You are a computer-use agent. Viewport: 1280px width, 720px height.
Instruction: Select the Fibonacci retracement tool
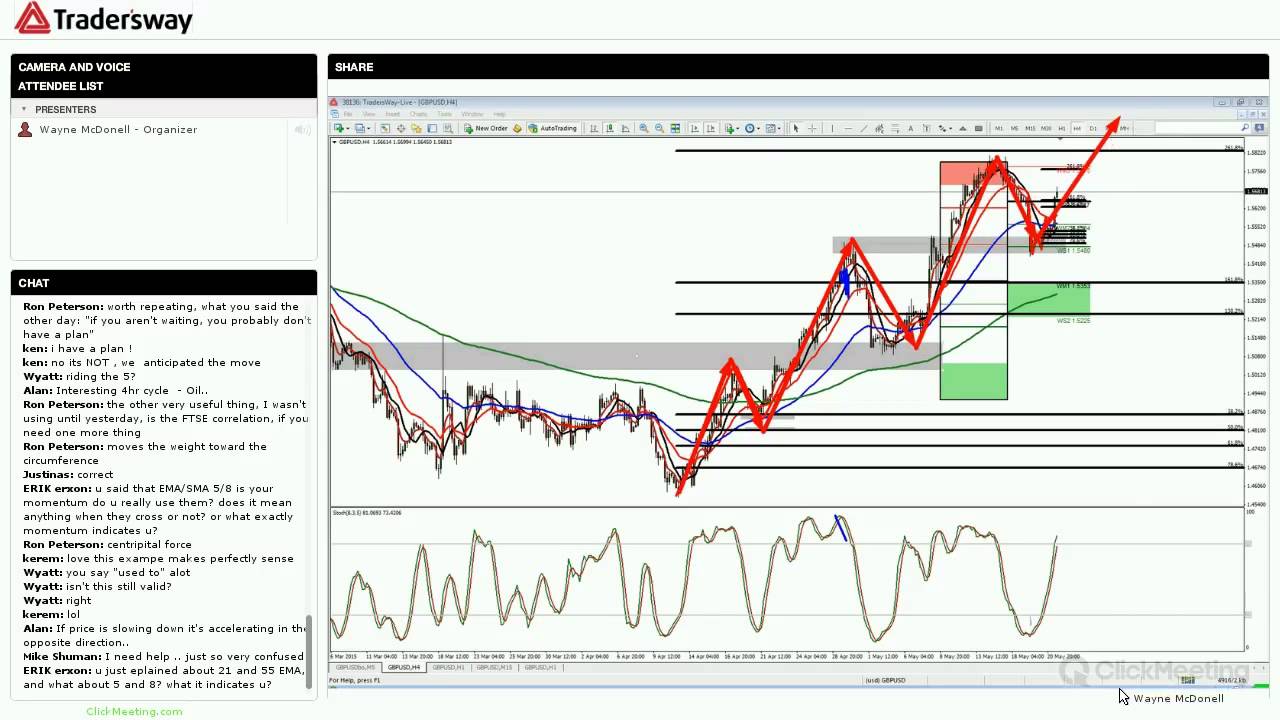click(895, 128)
